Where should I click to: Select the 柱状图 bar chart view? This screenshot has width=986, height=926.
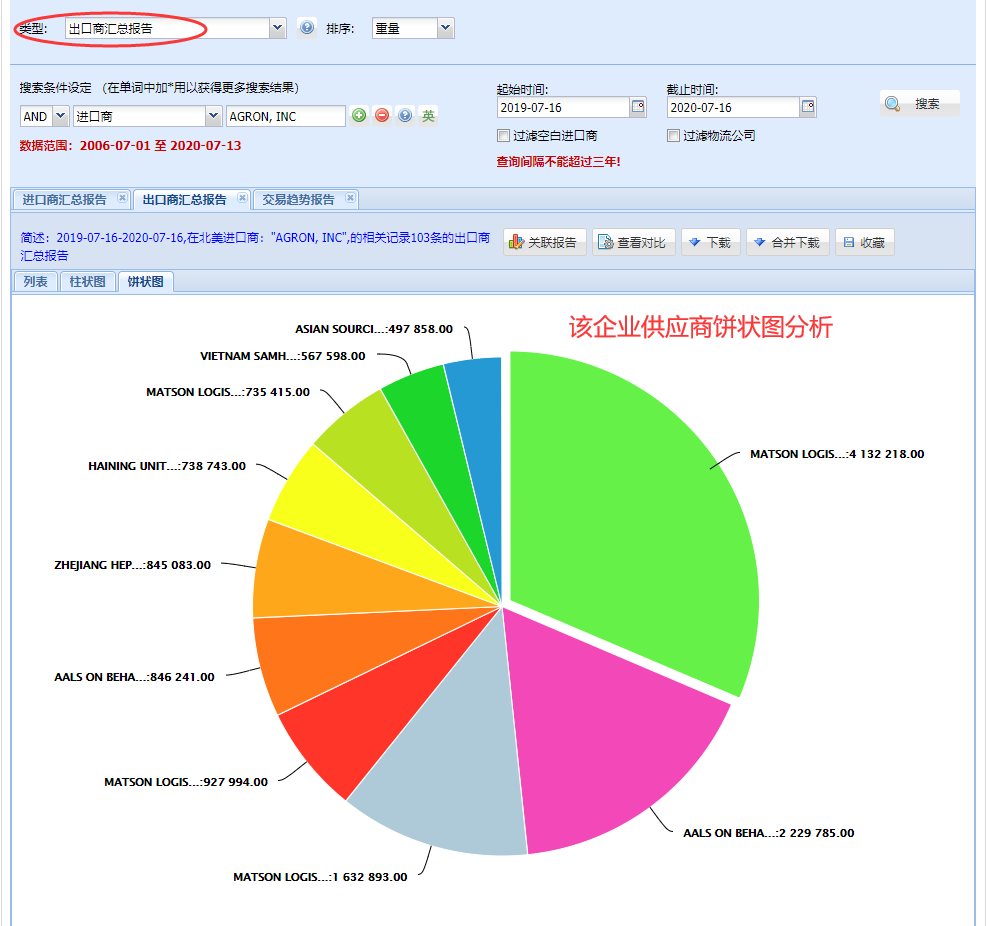coord(87,281)
